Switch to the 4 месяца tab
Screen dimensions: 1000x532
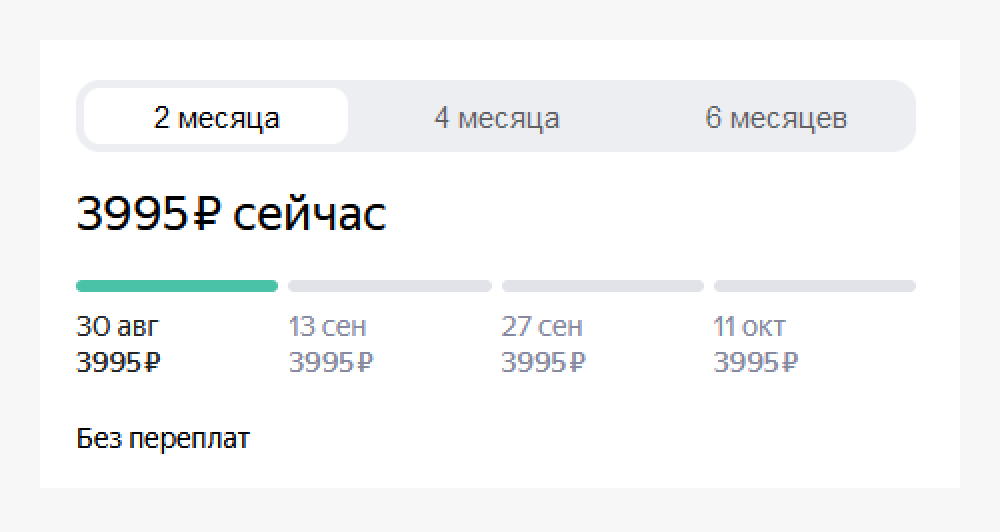496,118
